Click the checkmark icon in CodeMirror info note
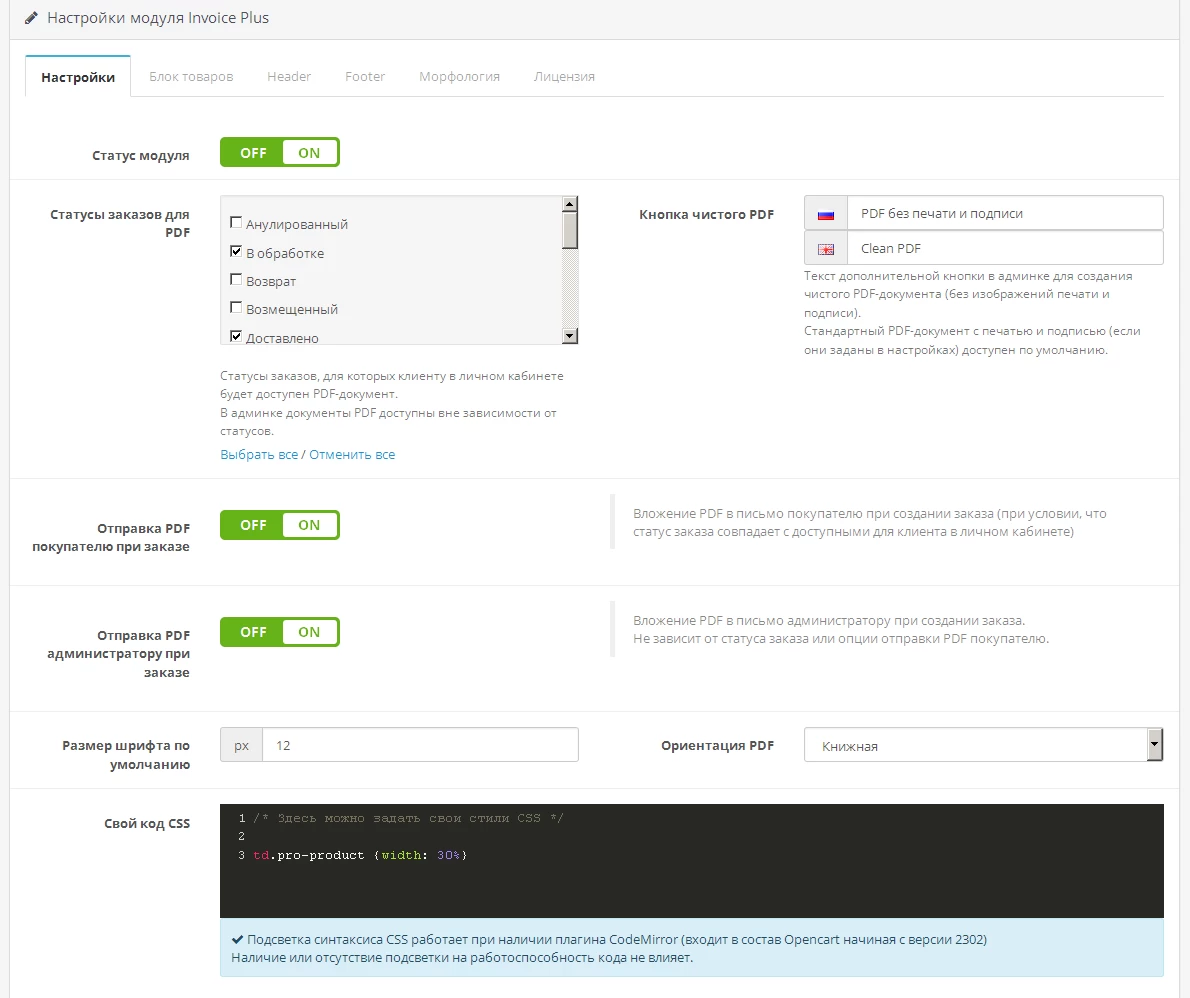Viewport: 1190px width, 998px height. 238,940
